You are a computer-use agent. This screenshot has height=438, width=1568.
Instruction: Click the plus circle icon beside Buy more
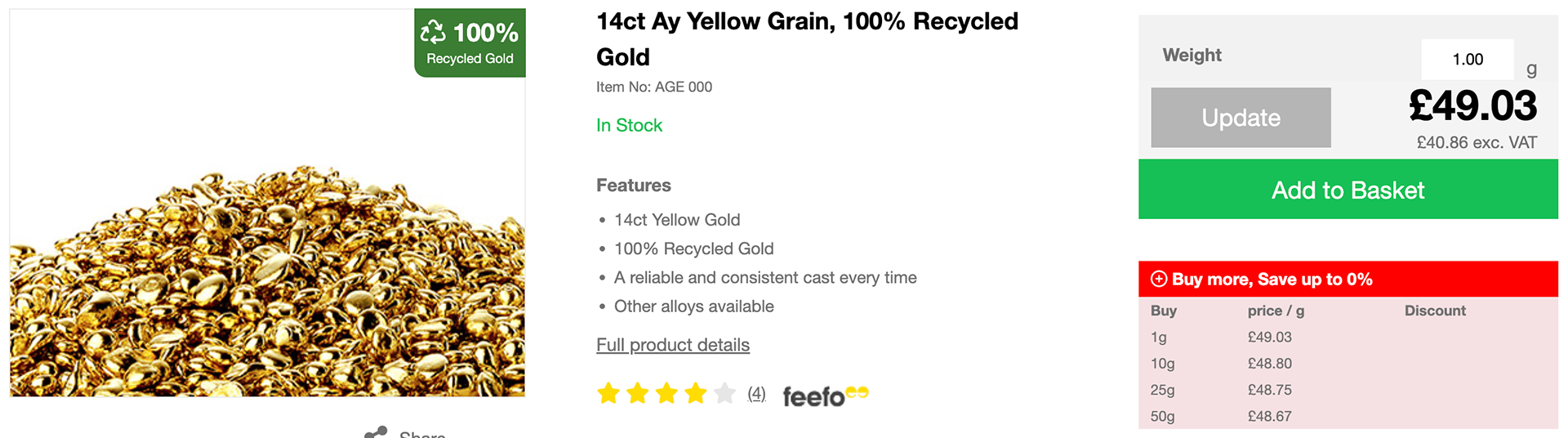coord(1159,279)
